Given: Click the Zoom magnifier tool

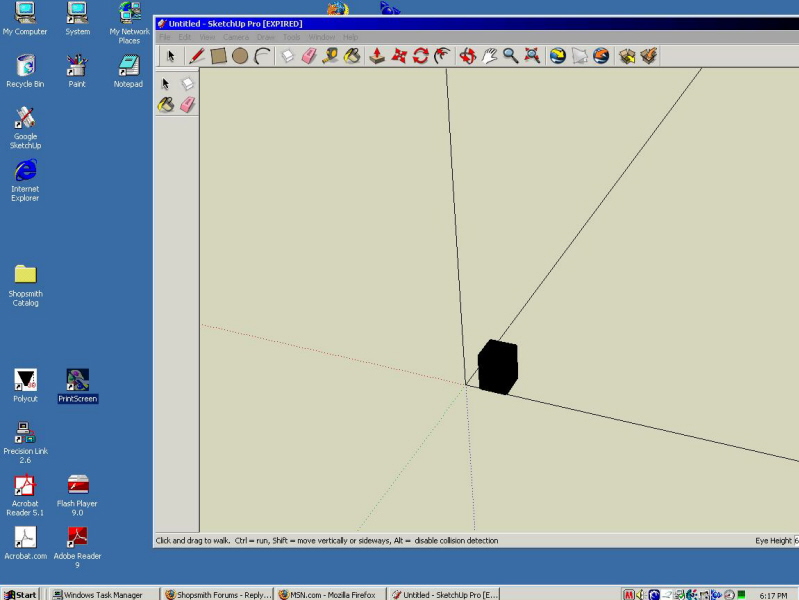Looking at the screenshot, I should pos(511,56).
